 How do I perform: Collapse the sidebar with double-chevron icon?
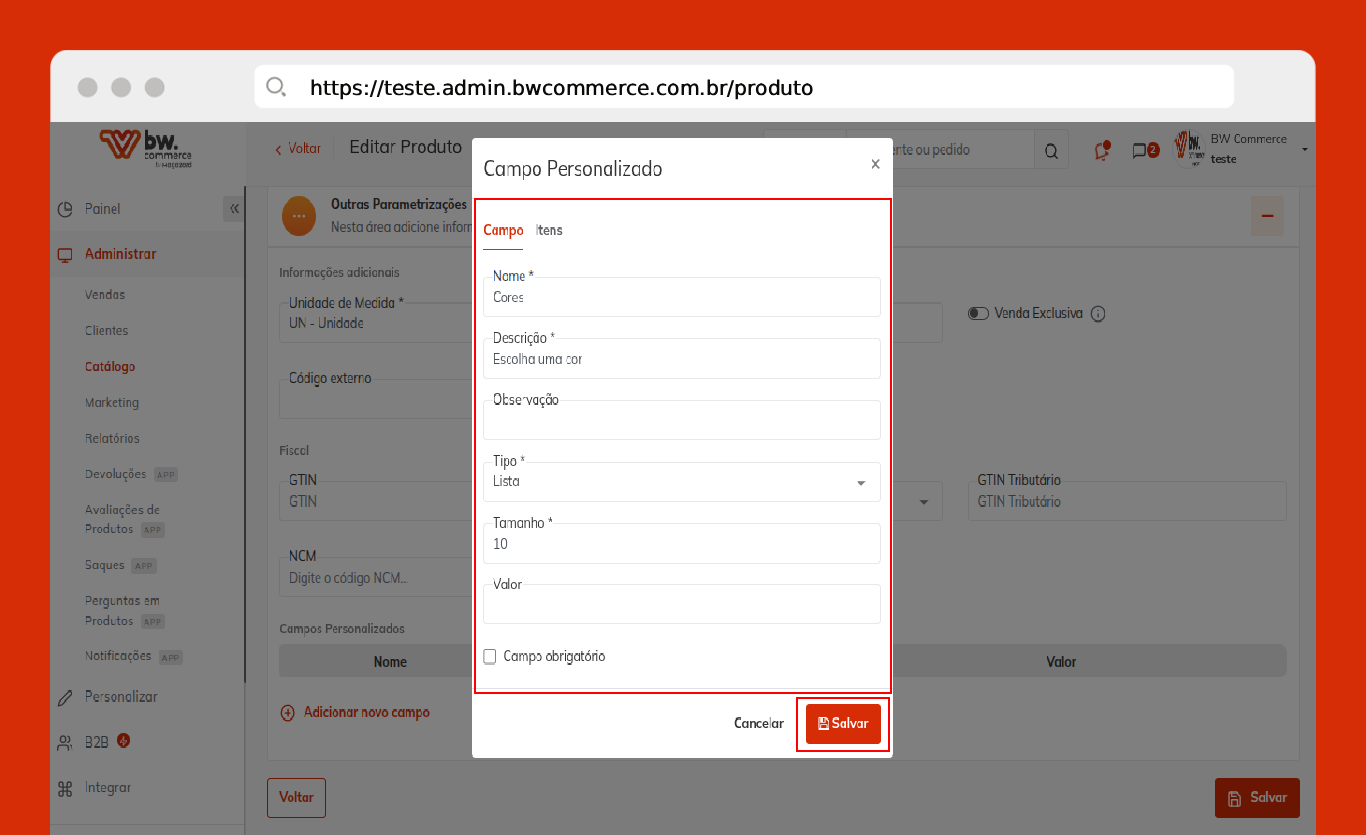(x=234, y=209)
